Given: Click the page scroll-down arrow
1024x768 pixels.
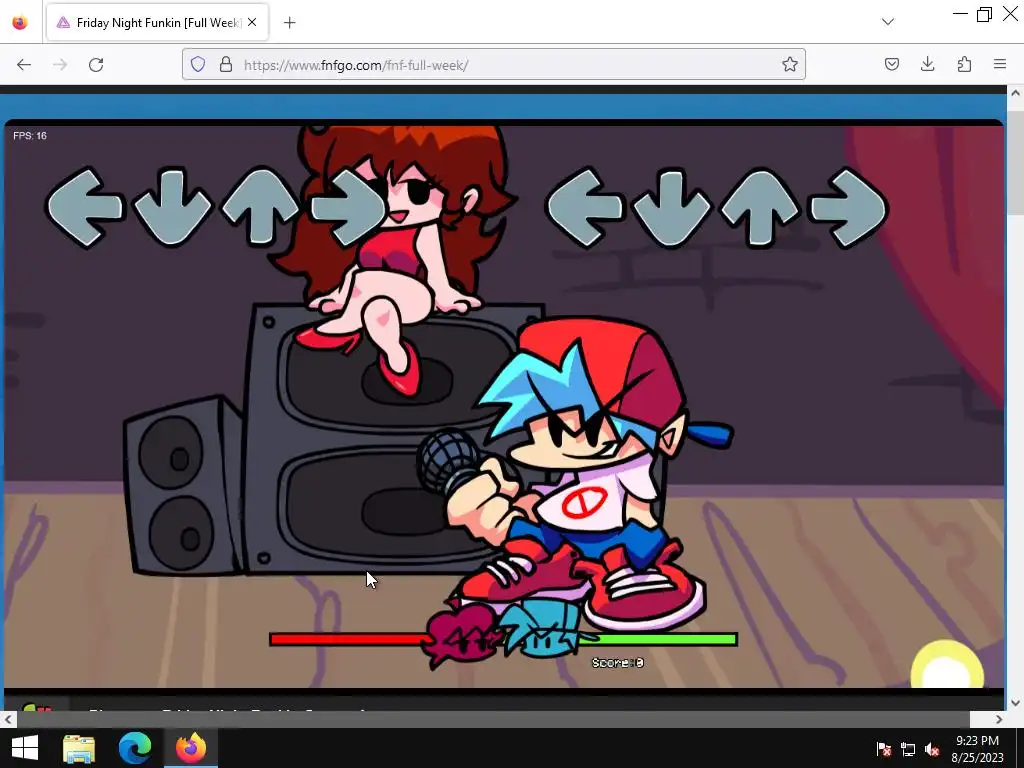Looking at the screenshot, I should coord(1016,703).
